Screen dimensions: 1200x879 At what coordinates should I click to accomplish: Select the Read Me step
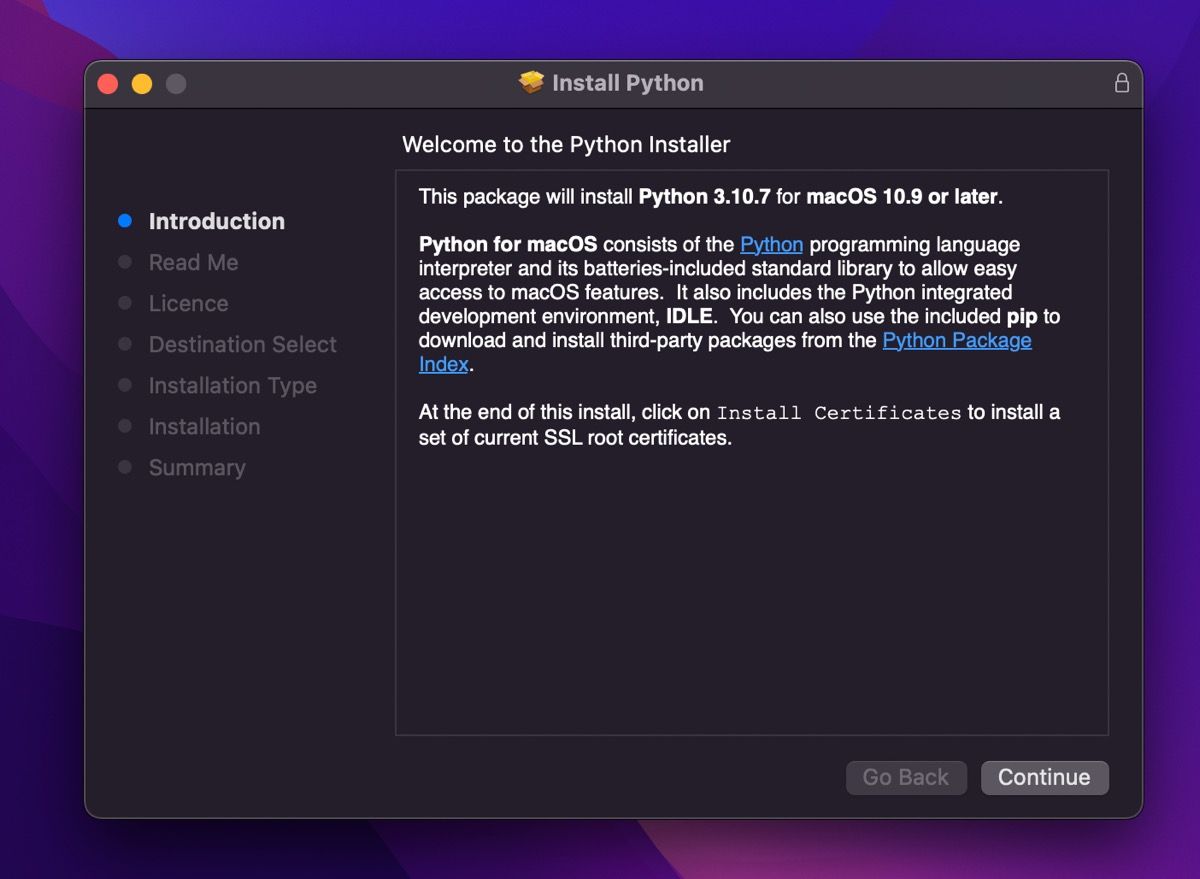(193, 262)
